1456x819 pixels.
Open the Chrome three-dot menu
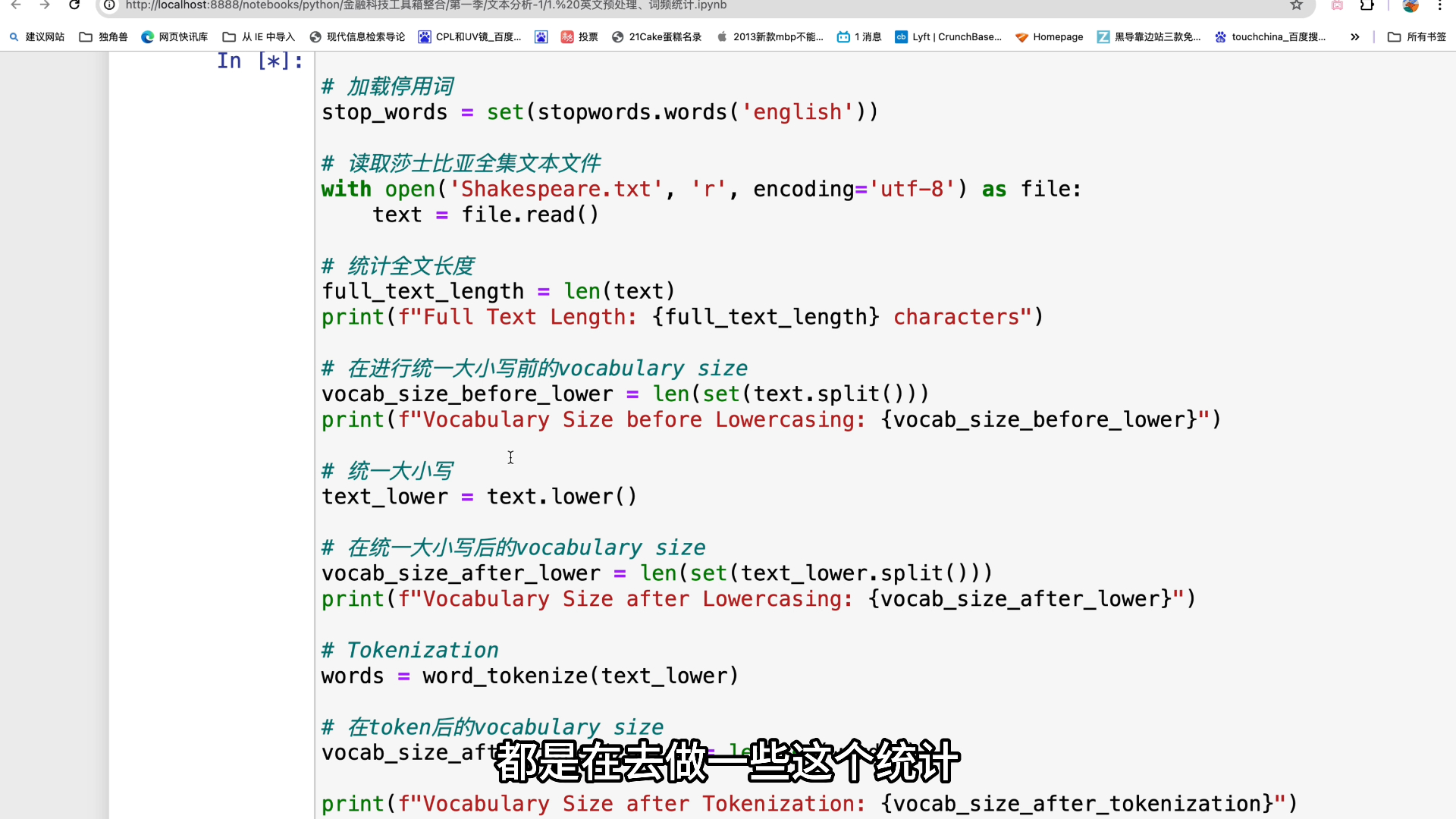tap(1439, 5)
